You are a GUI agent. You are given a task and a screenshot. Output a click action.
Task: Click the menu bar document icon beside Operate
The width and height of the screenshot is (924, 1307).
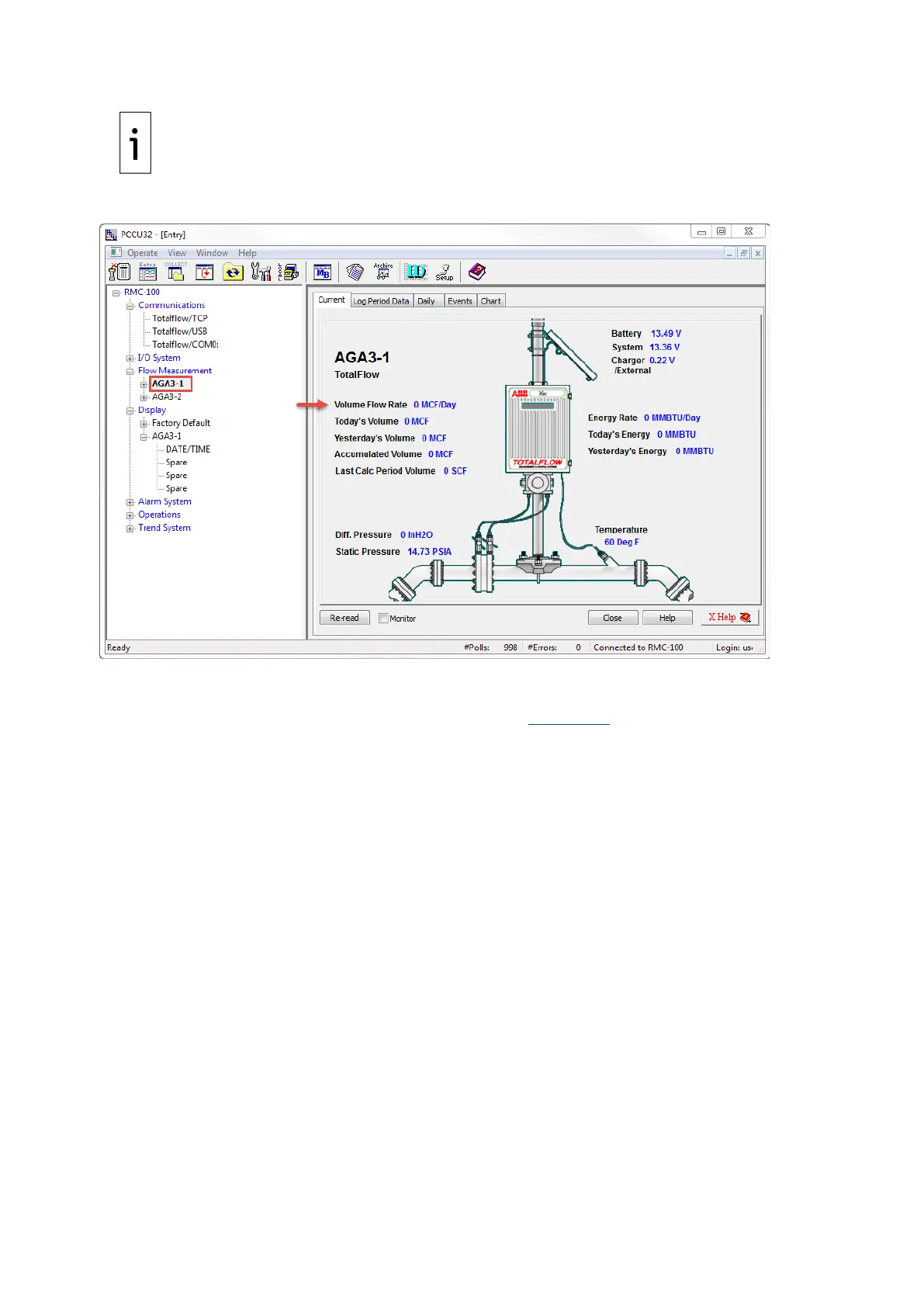116,253
